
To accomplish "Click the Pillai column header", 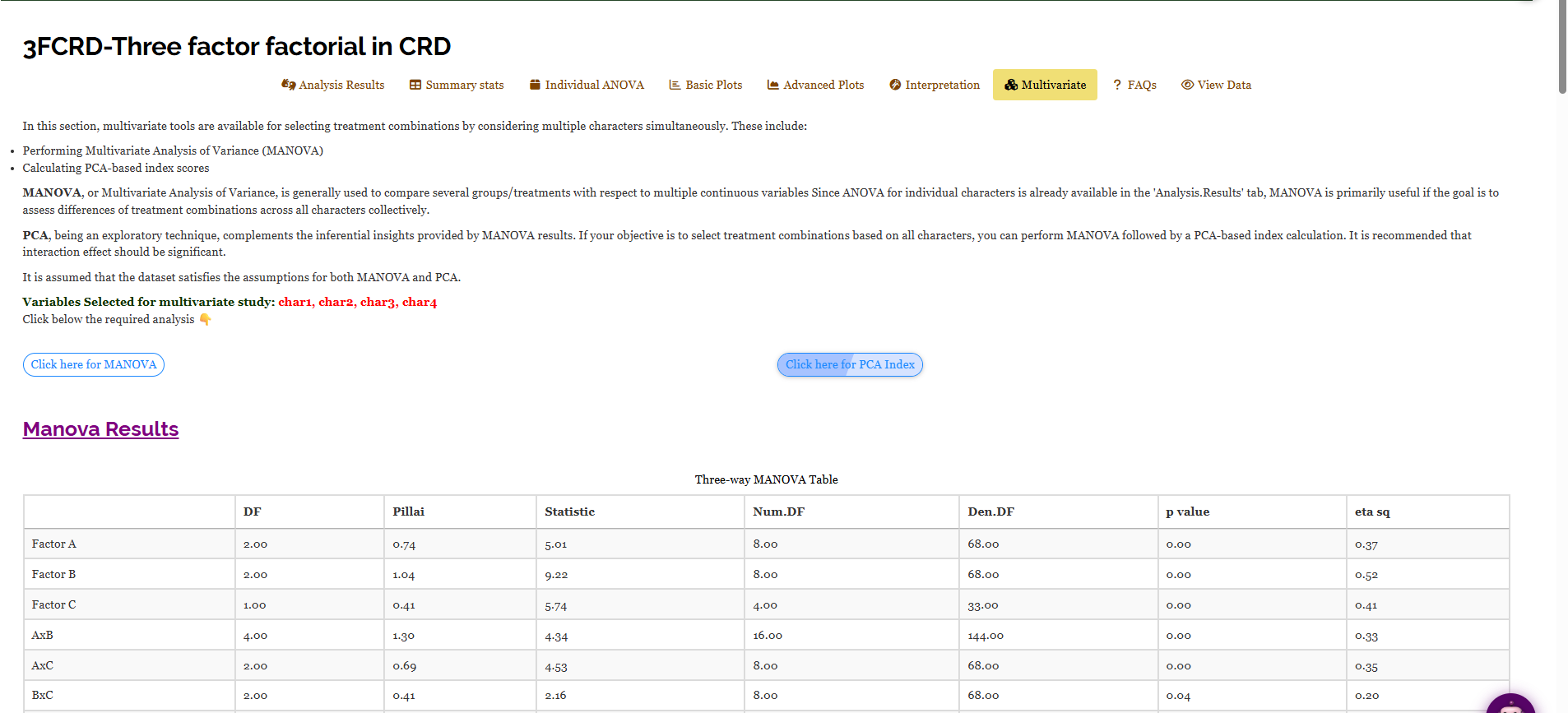I will pos(460,512).
